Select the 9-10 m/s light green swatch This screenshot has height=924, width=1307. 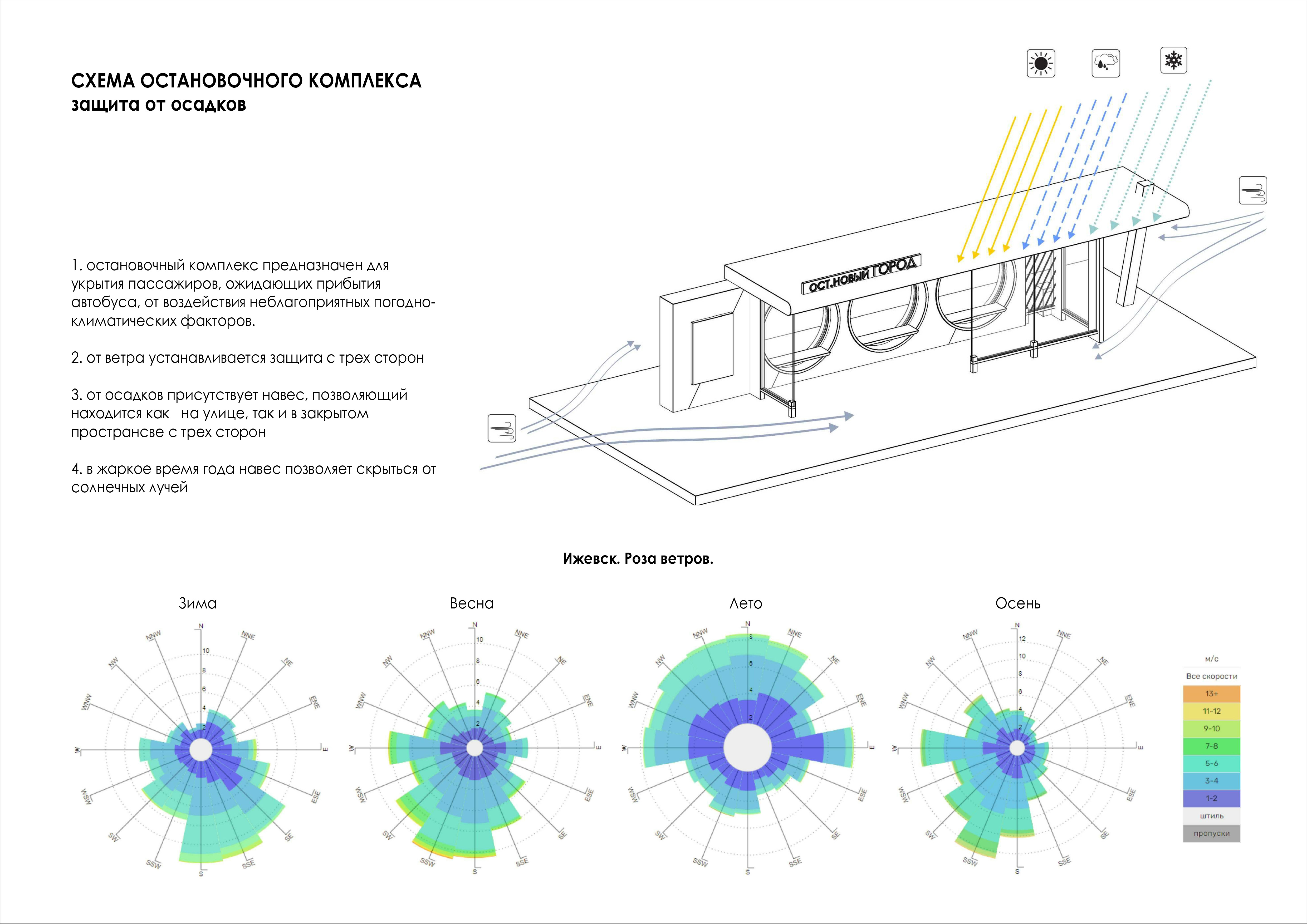[x=1211, y=729]
